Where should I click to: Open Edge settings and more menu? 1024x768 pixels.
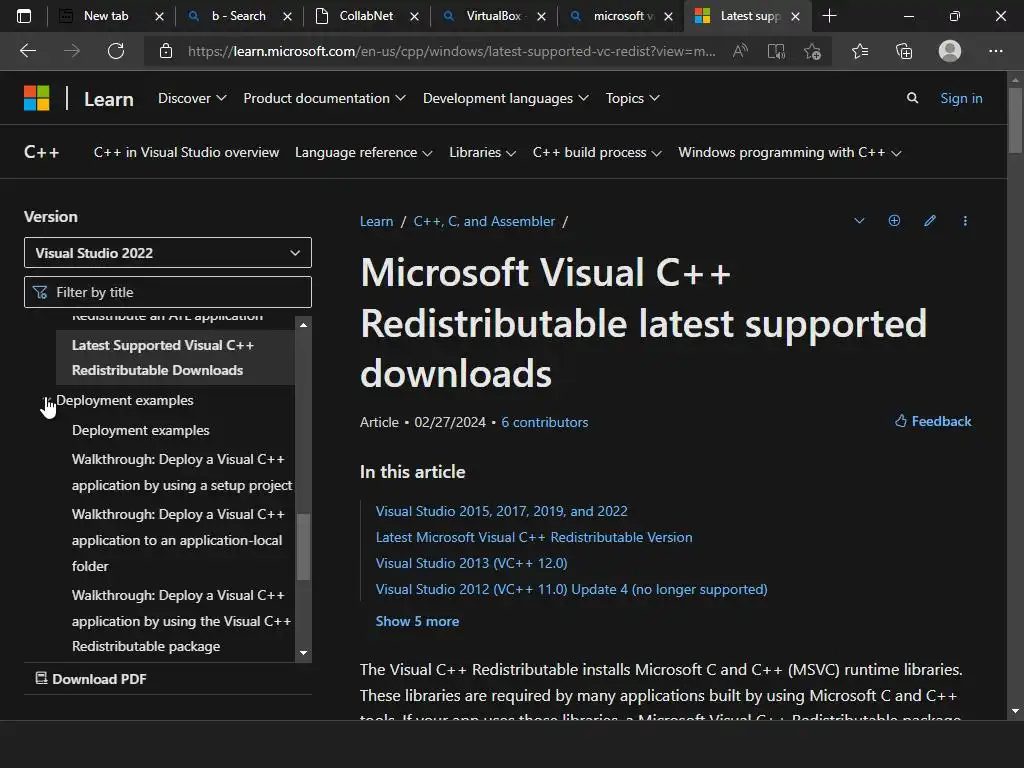(995, 51)
